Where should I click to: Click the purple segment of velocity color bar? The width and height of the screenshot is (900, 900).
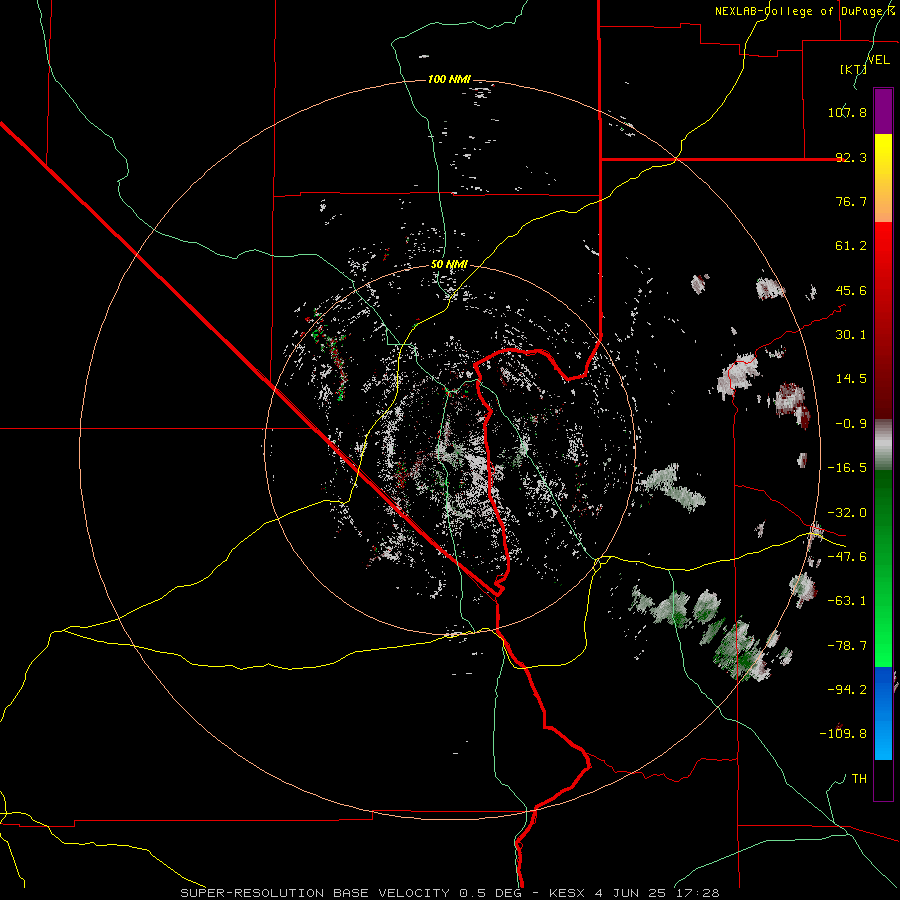pos(883,111)
